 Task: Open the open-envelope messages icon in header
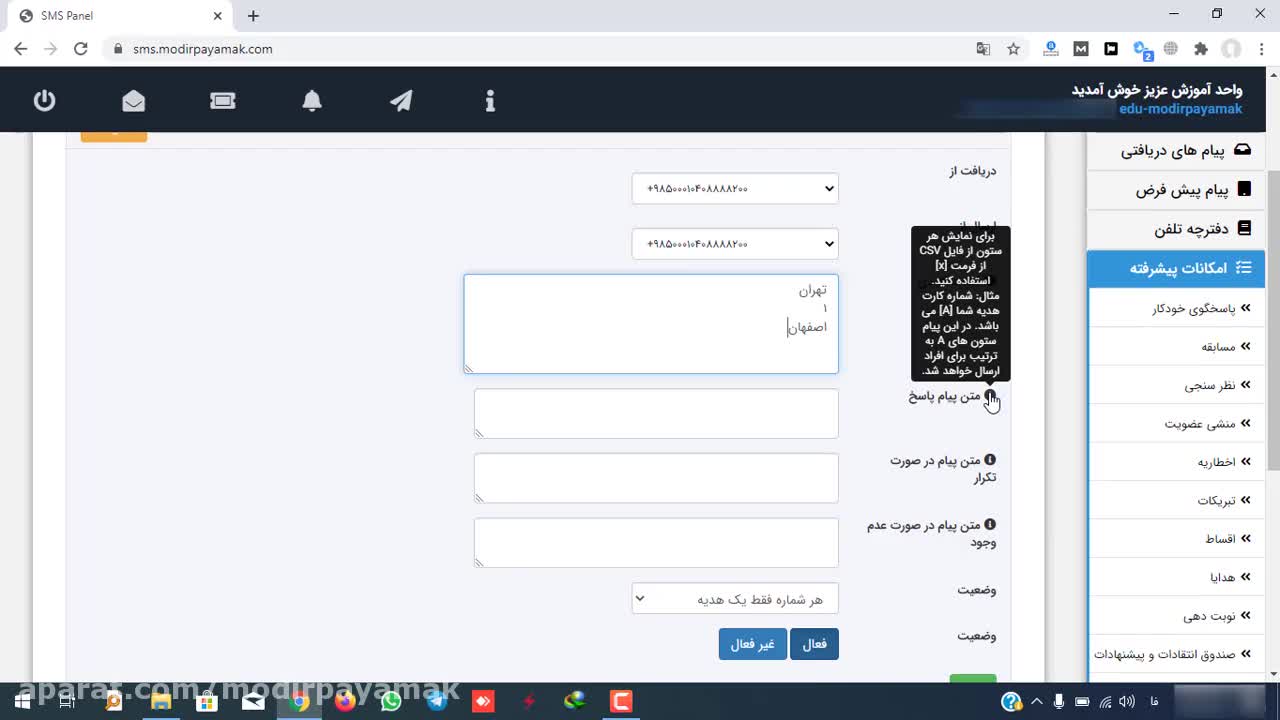[x=133, y=100]
